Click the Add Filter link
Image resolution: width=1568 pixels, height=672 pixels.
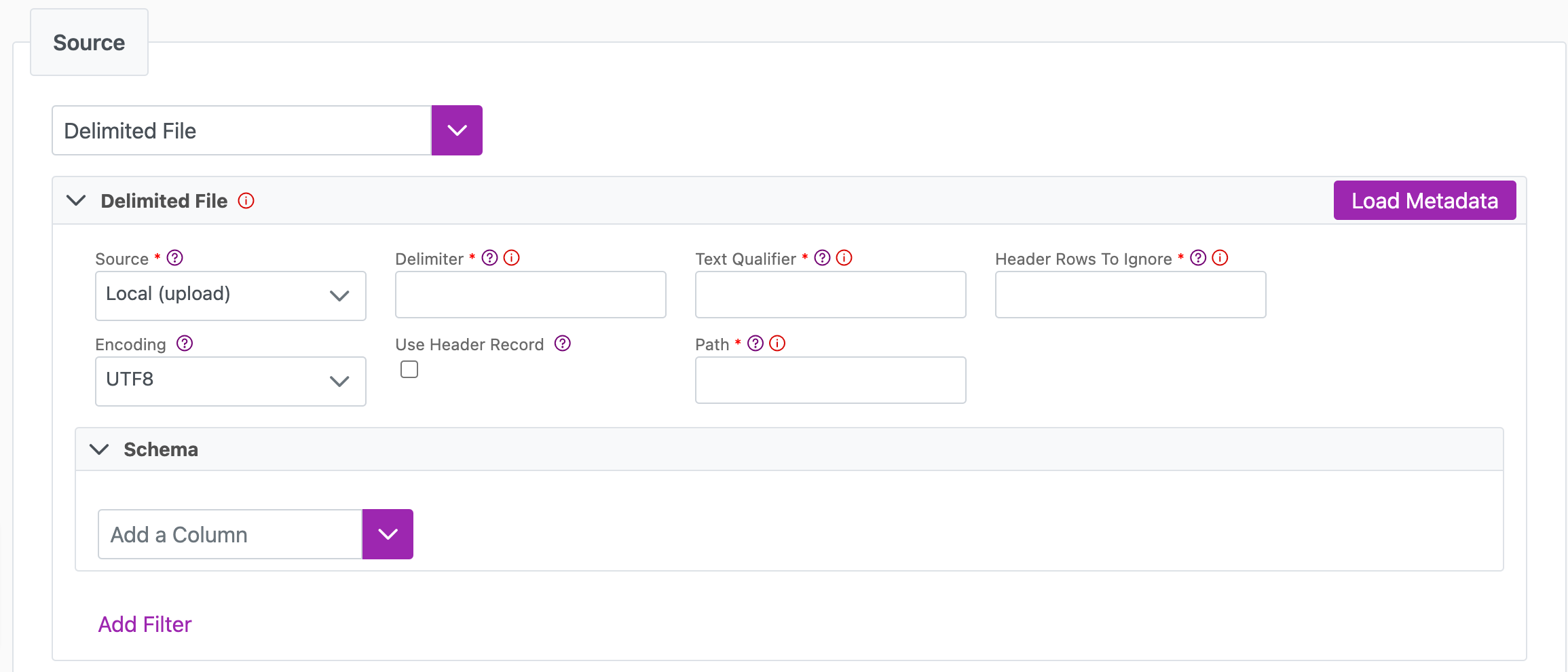point(145,624)
